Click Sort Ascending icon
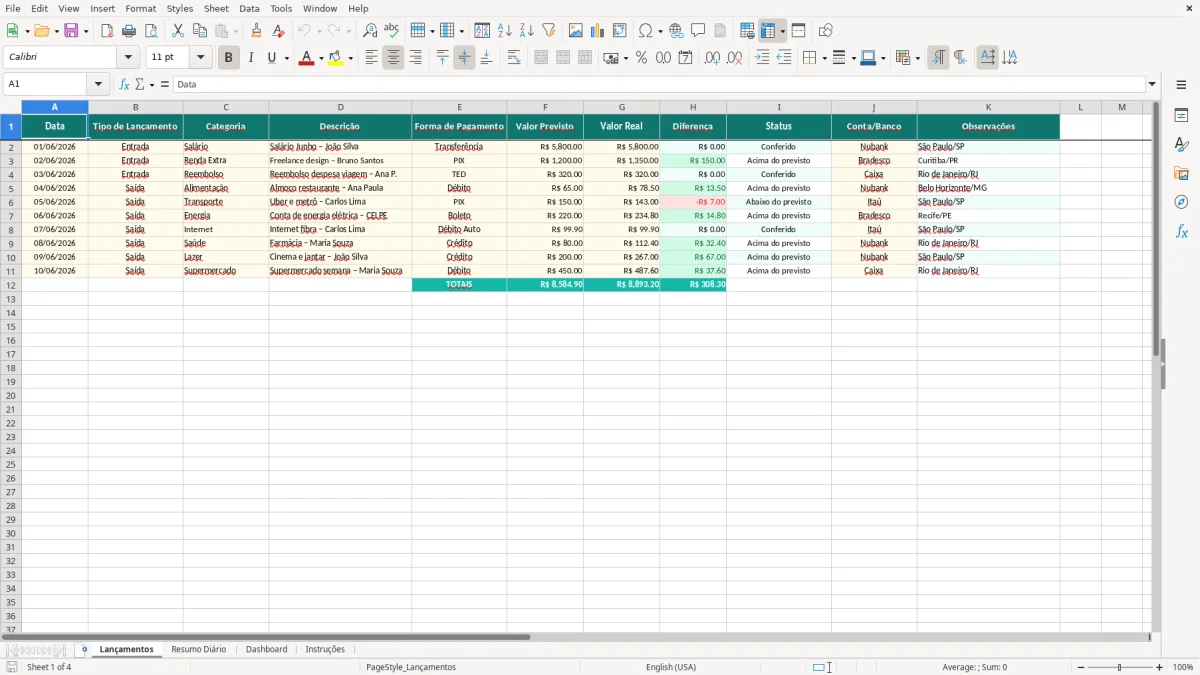Viewport: 1200px width, 675px height. coord(505,31)
